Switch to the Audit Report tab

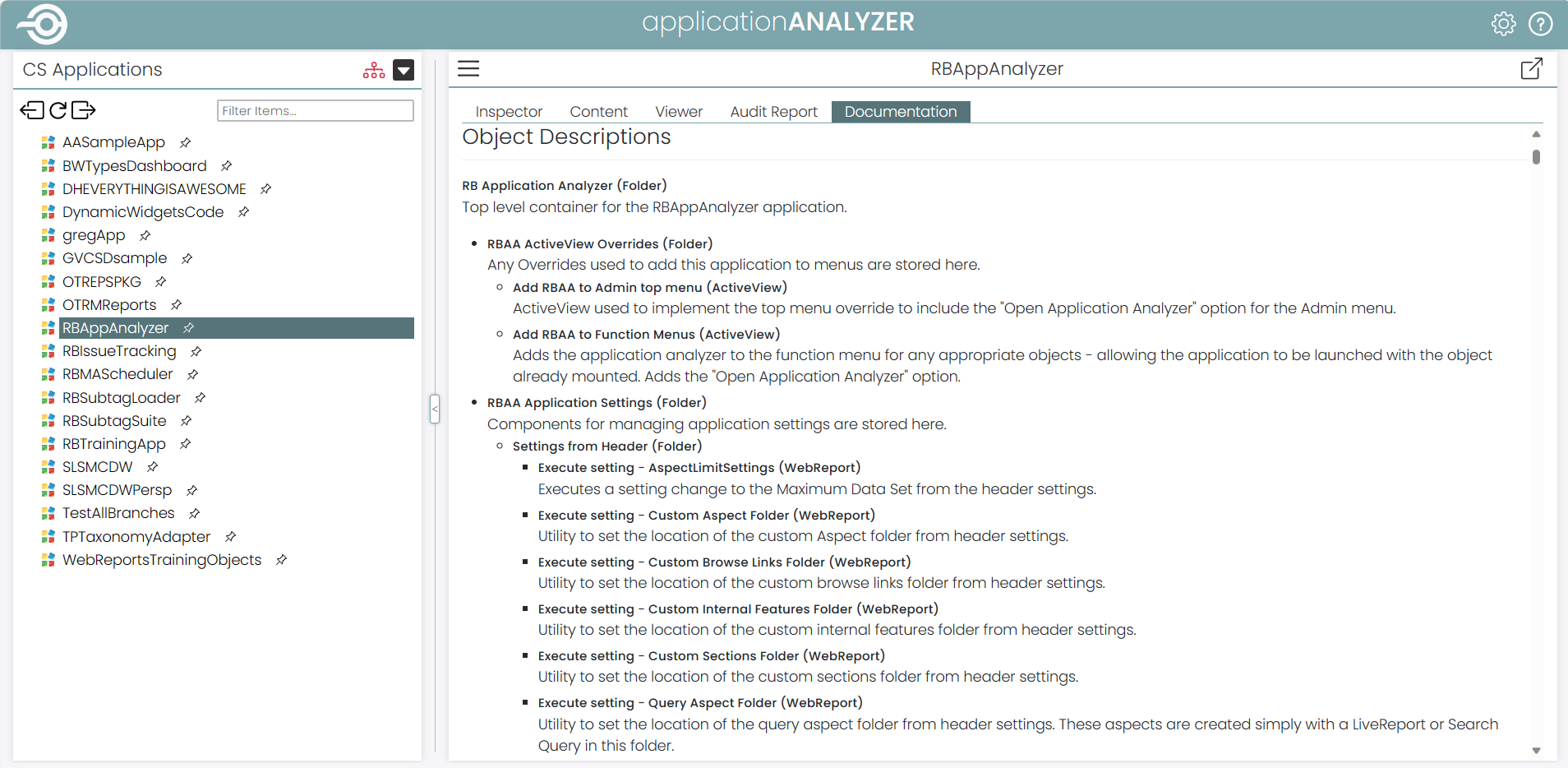click(x=773, y=112)
